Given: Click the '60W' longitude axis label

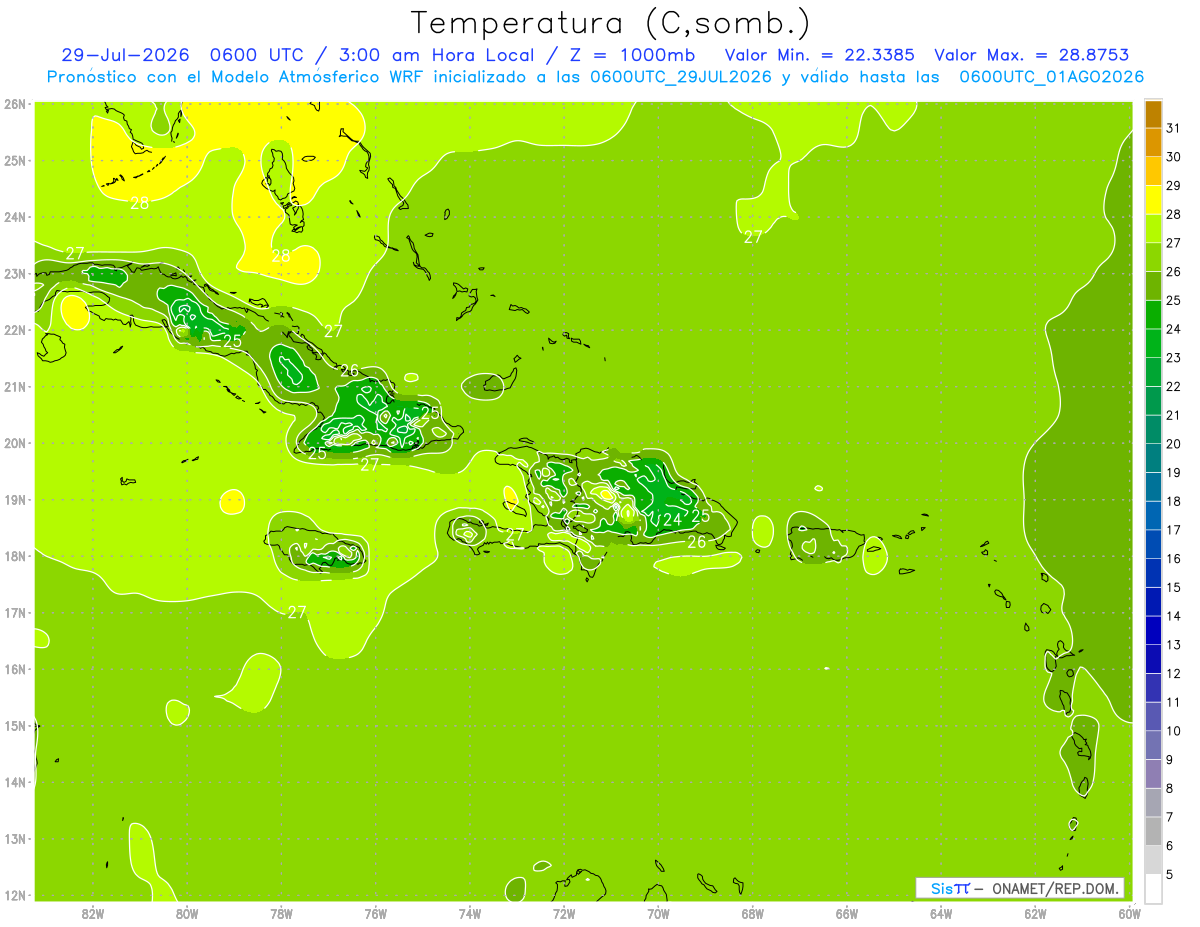Looking at the screenshot, I should coord(1129,912).
